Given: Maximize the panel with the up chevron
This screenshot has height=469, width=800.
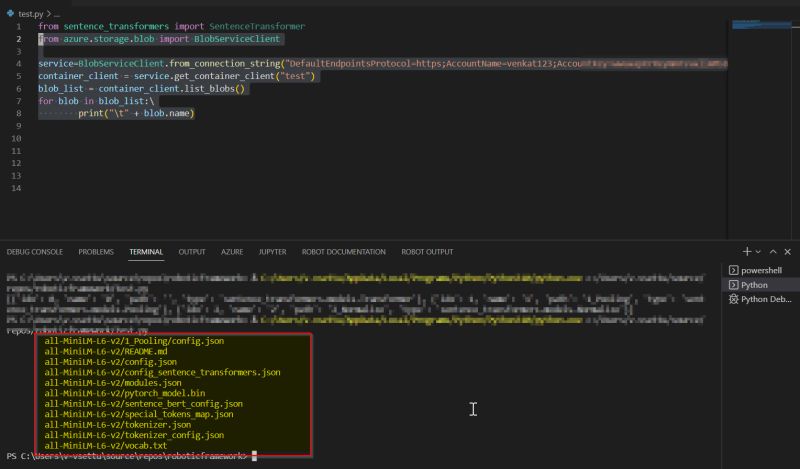Looking at the screenshot, I should (773, 252).
